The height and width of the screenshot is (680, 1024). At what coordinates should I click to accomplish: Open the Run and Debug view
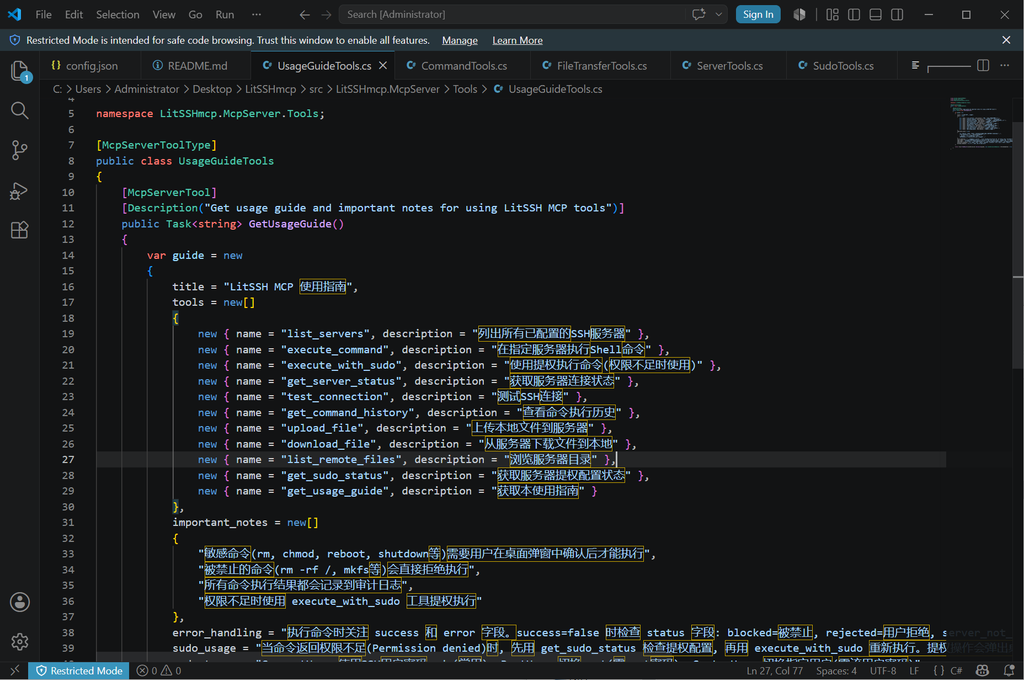pos(20,191)
